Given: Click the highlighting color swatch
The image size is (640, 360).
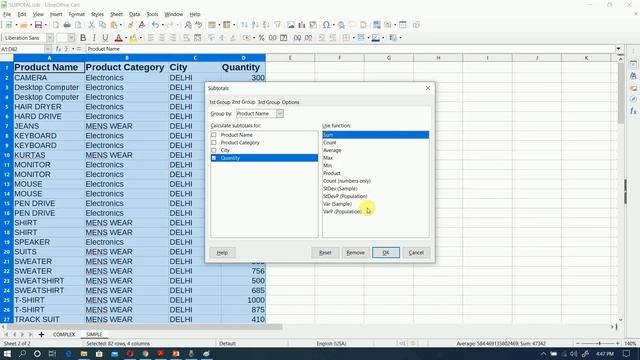Looking at the screenshot, I should coord(133,38).
